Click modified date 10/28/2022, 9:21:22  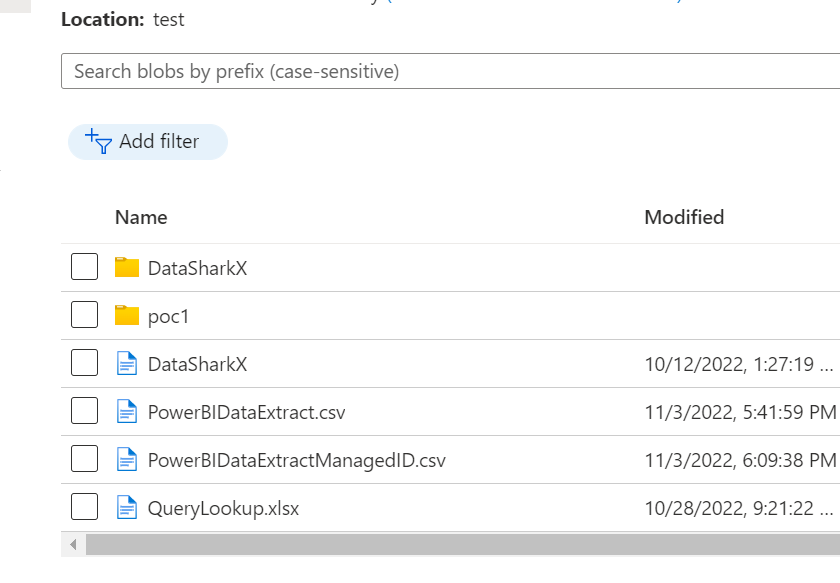coord(739,509)
